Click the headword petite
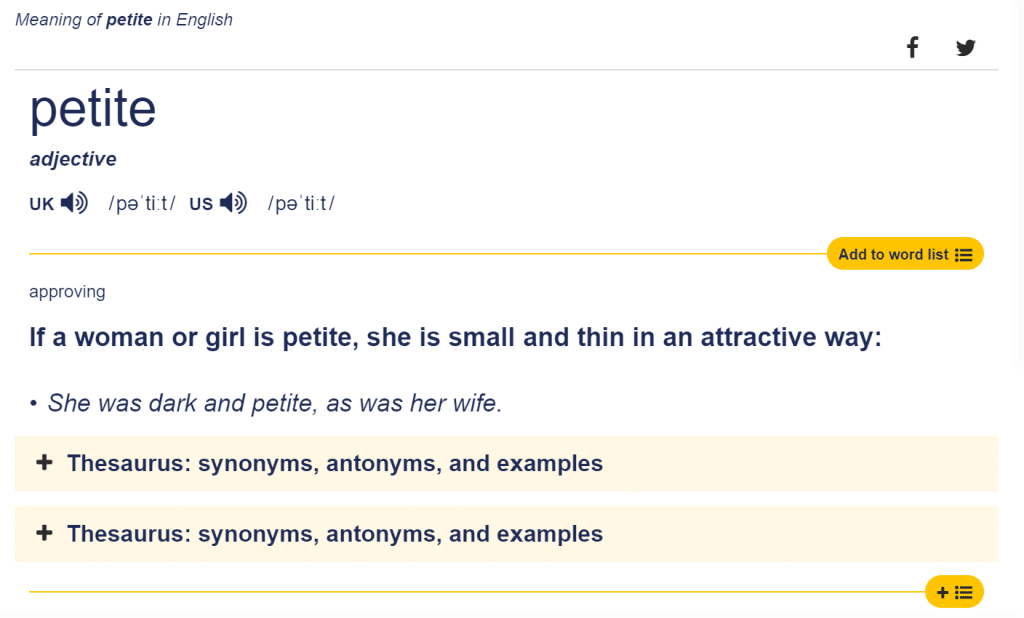 point(92,109)
